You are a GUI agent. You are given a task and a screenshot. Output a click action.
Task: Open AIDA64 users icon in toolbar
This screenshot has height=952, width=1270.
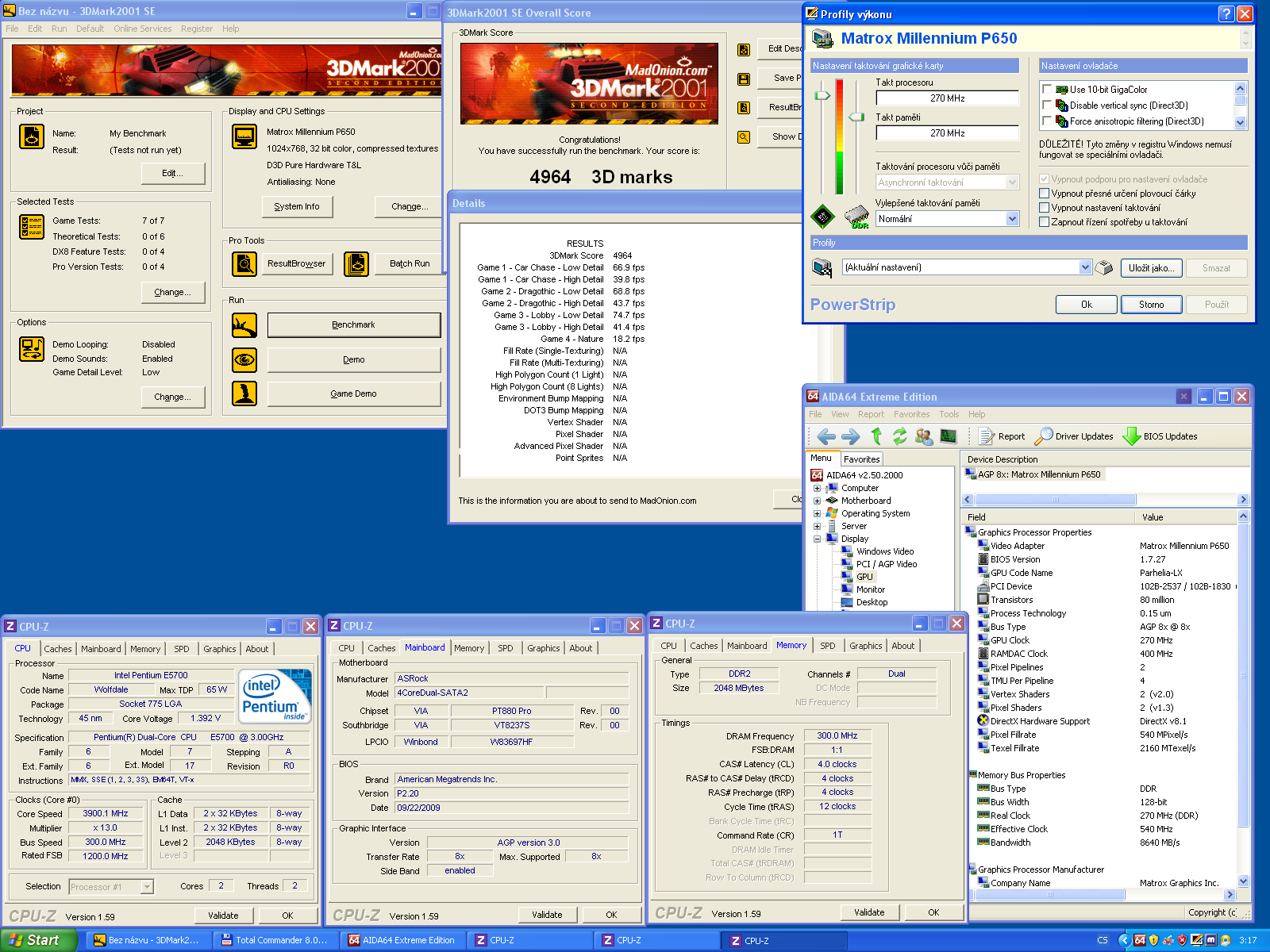[924, 436]
